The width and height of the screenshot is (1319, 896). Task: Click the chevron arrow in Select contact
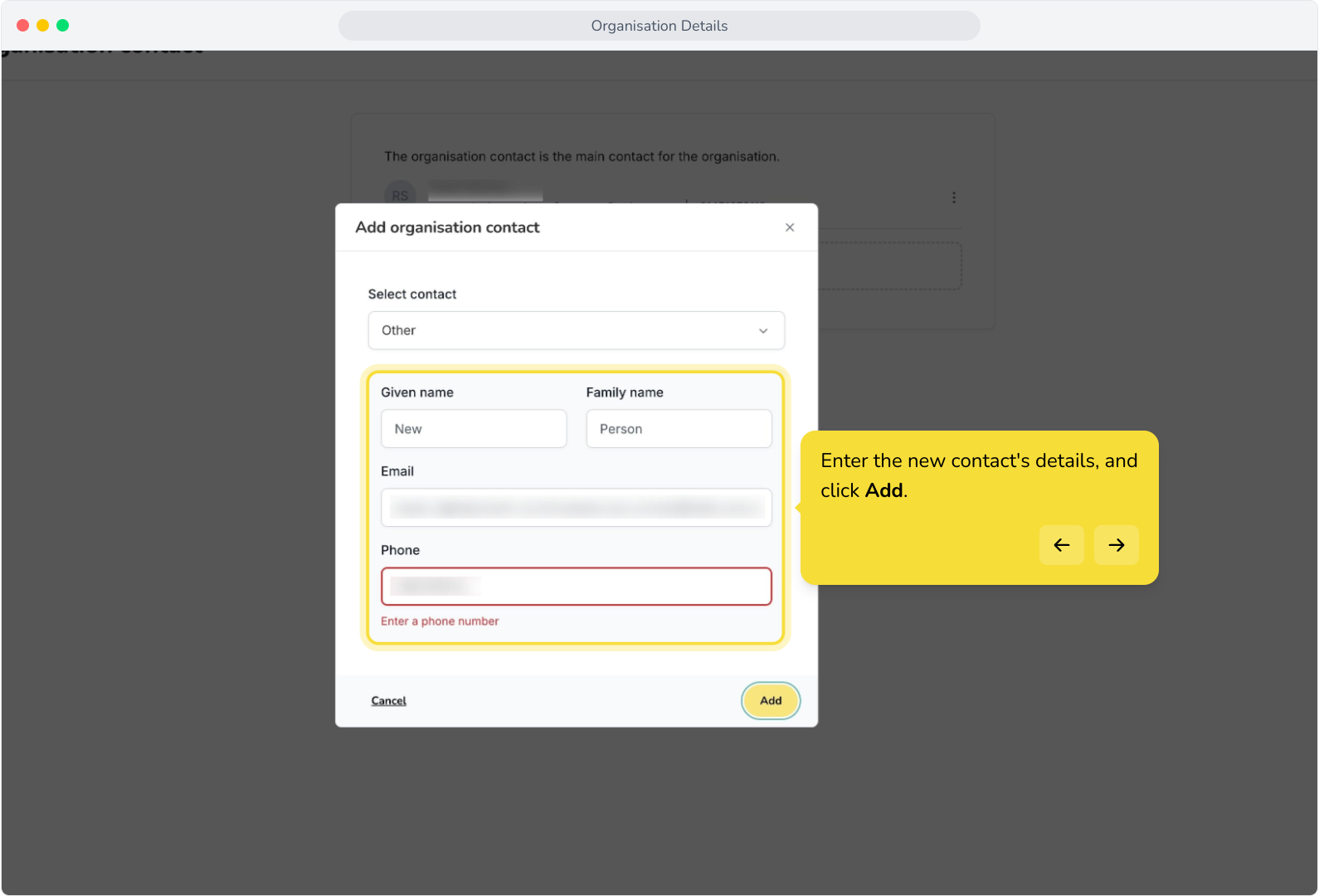pyautogui.click(x=763, y=331)
